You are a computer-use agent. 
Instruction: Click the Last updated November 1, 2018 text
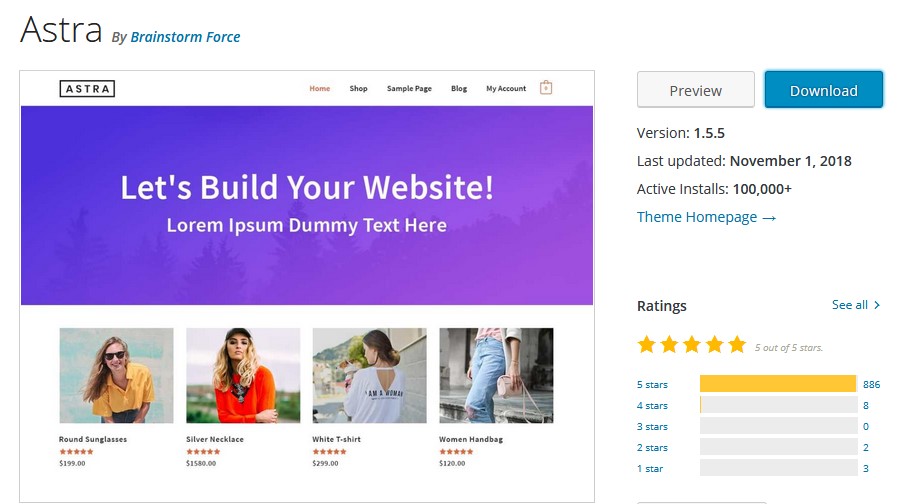(x=744, y=161)
